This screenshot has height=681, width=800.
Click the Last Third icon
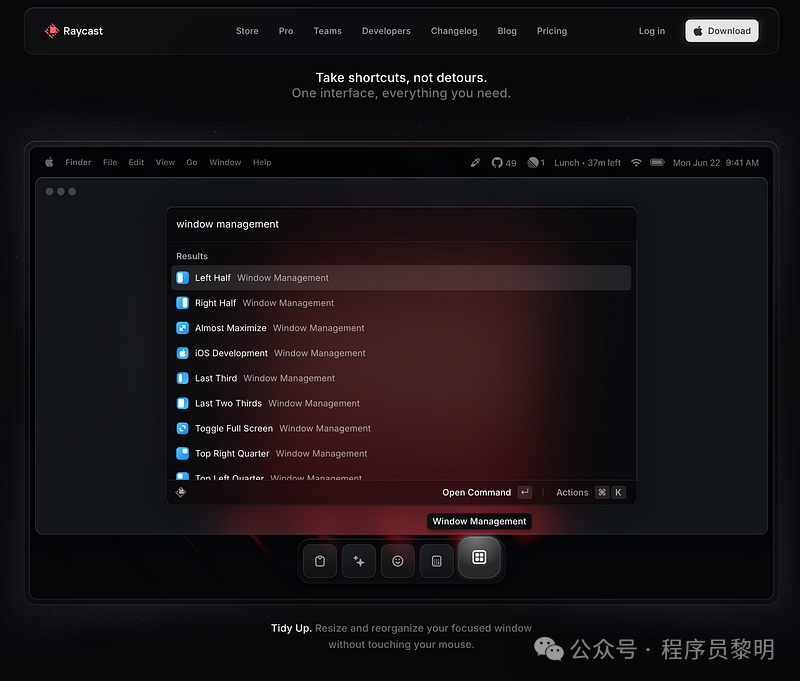183,378
